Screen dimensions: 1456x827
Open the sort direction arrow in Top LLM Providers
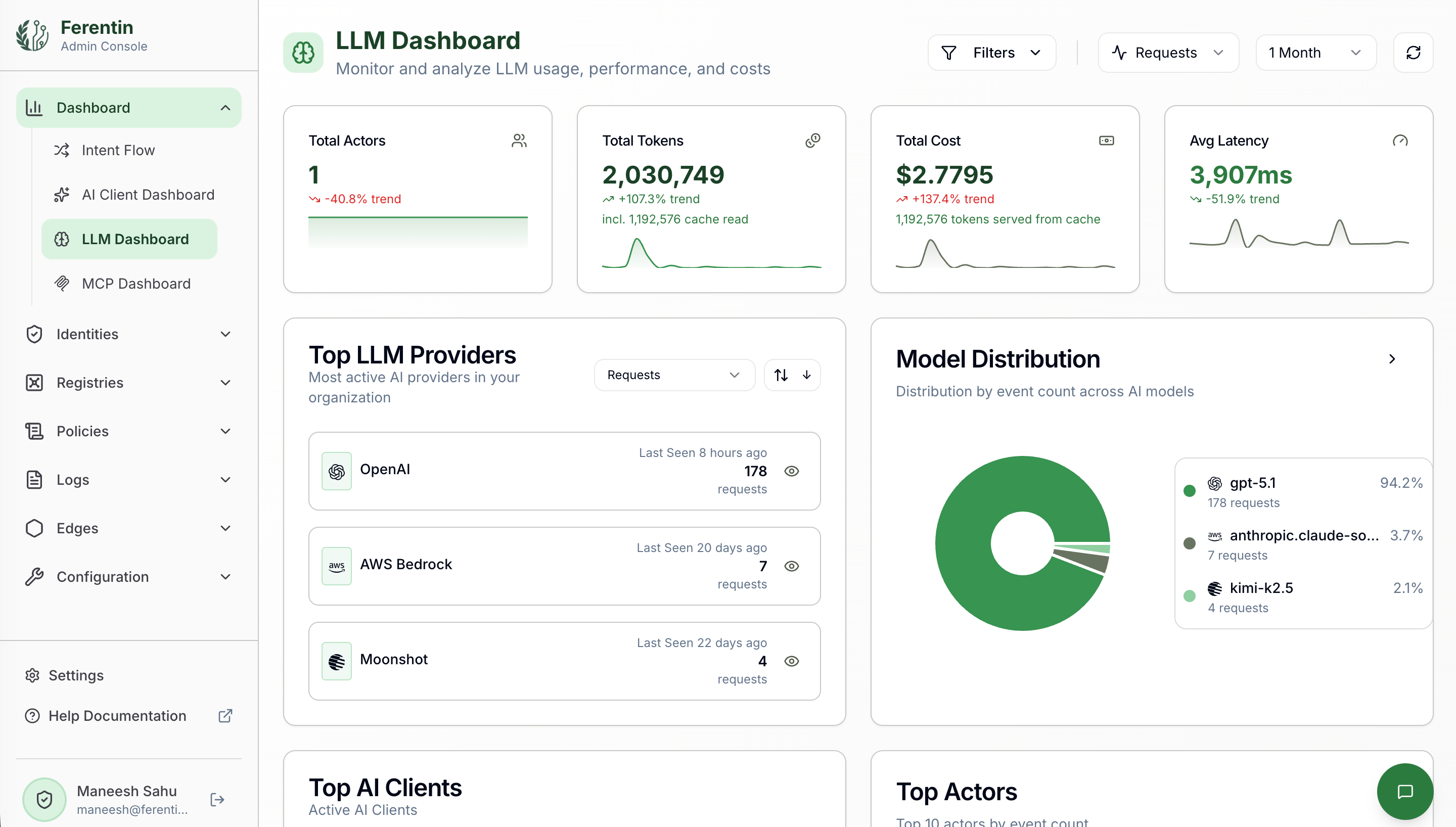point(806,375)
